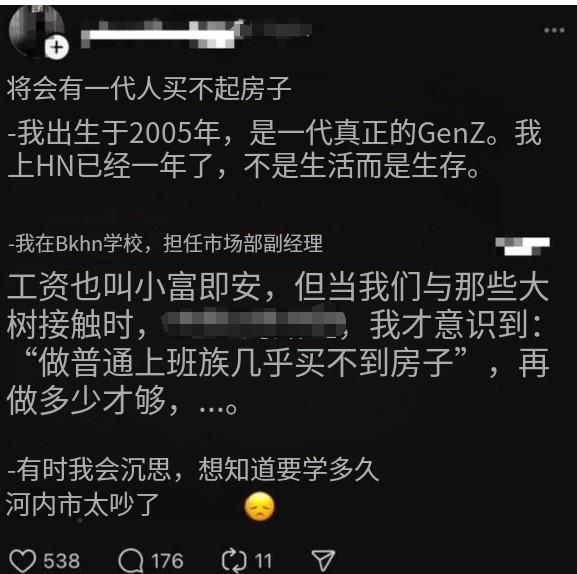Tap the paragraph starting 我出生于2005年
Viewport: 577px width, 574px height.
(x=275, y=149)
